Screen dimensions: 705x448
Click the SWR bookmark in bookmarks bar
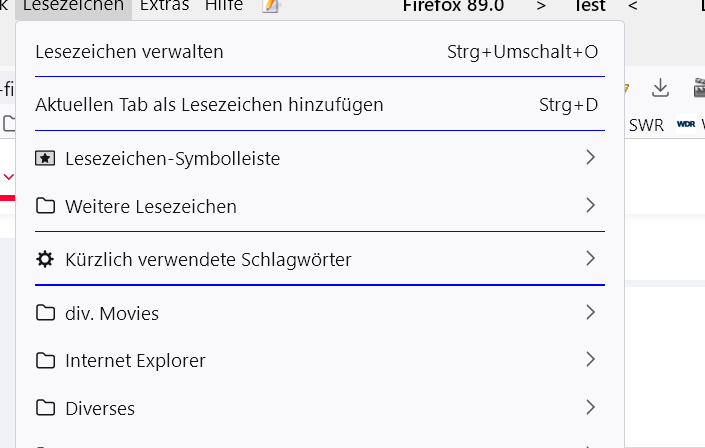[x=646, y=125]
